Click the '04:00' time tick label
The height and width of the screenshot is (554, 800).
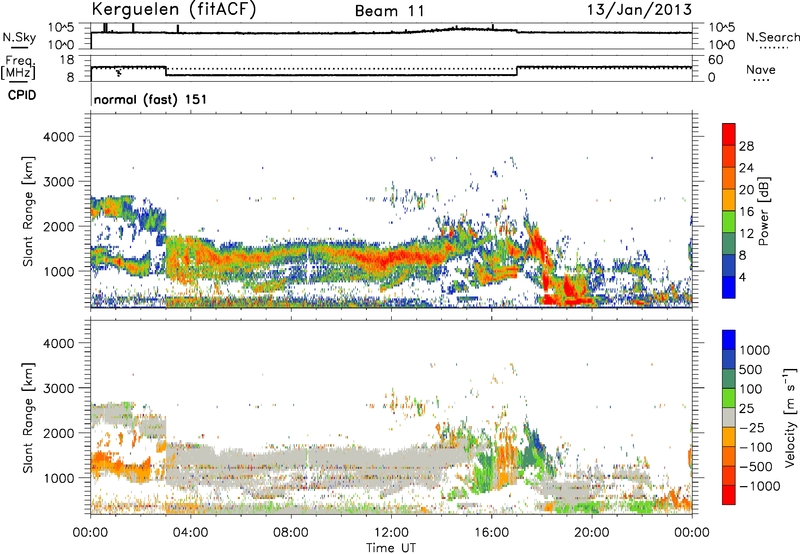pos(190,533)
